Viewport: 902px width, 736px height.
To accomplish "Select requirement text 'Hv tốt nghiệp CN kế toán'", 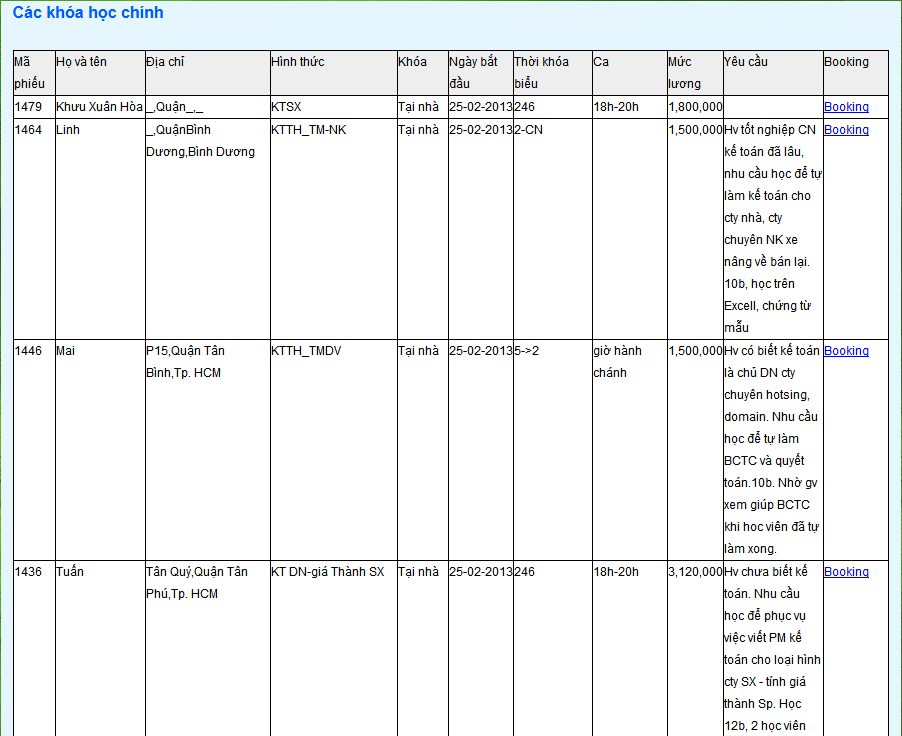I will point(770,141).
